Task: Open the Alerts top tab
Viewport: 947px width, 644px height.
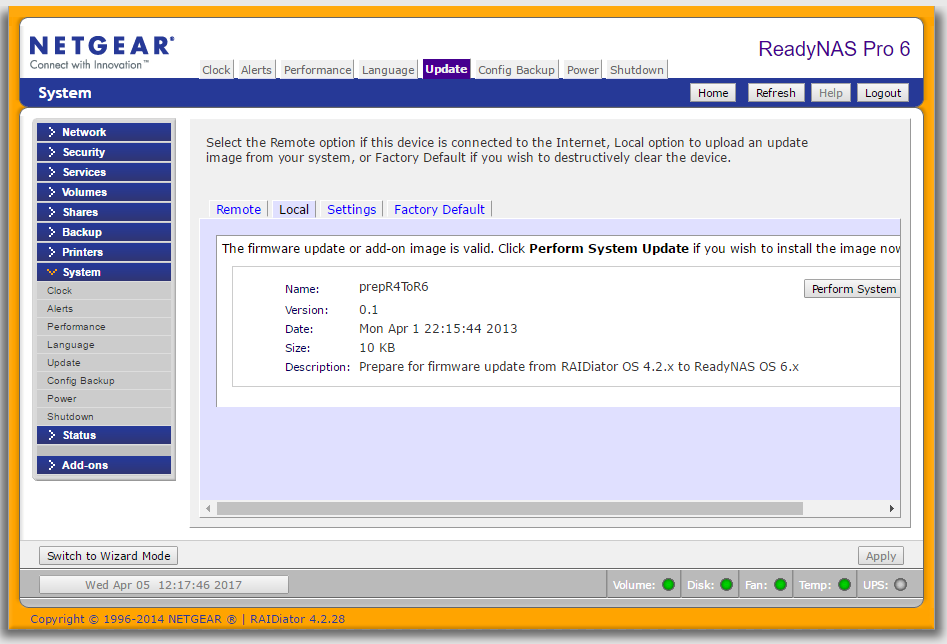Action: 256,70
